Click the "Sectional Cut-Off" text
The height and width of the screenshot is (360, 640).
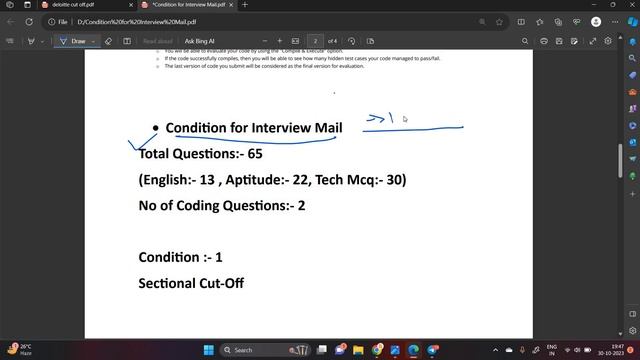click(191, 283)
